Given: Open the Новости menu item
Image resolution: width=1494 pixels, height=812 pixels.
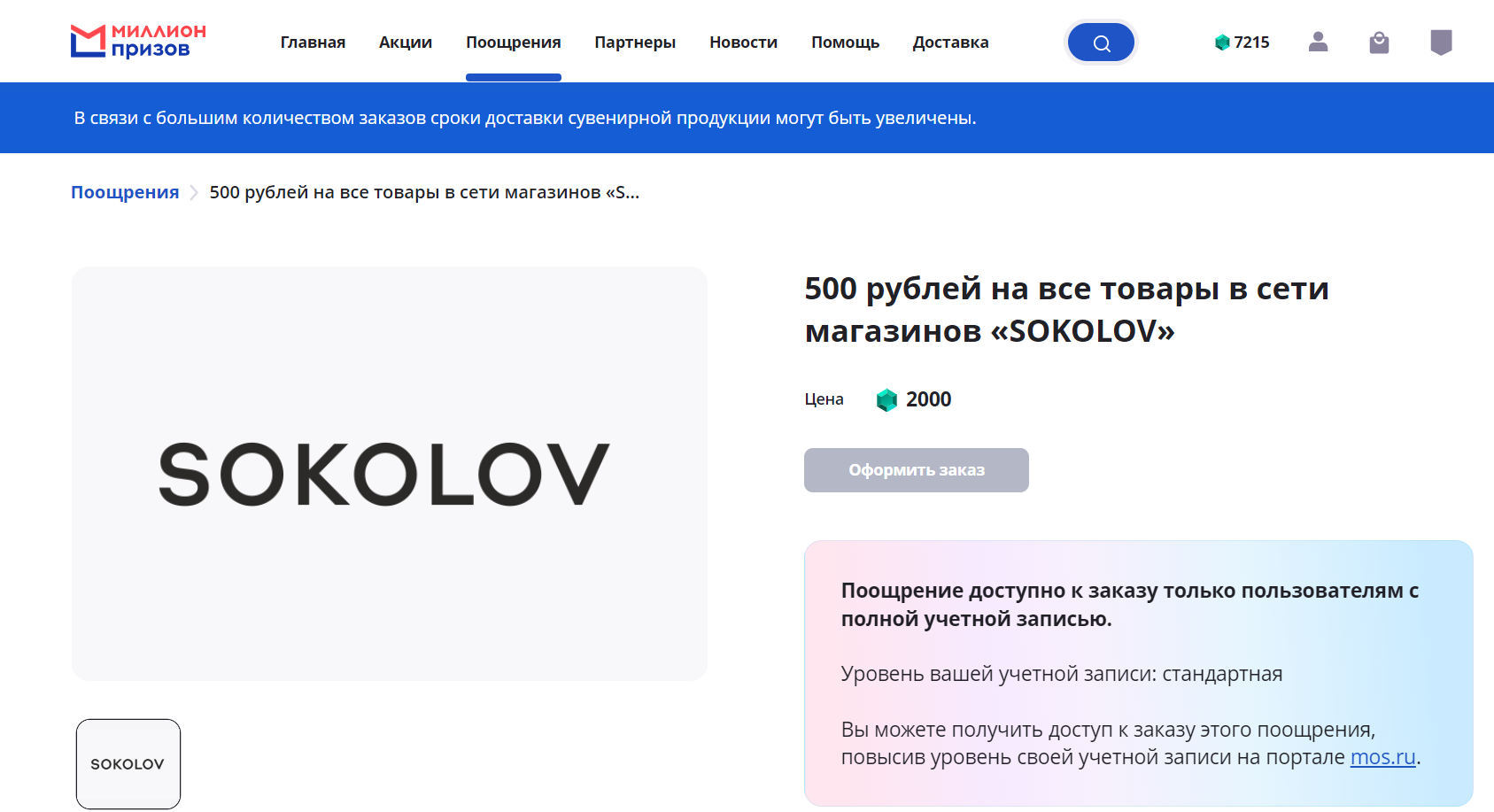Looking at the screenshot, I should coord(743,43).
